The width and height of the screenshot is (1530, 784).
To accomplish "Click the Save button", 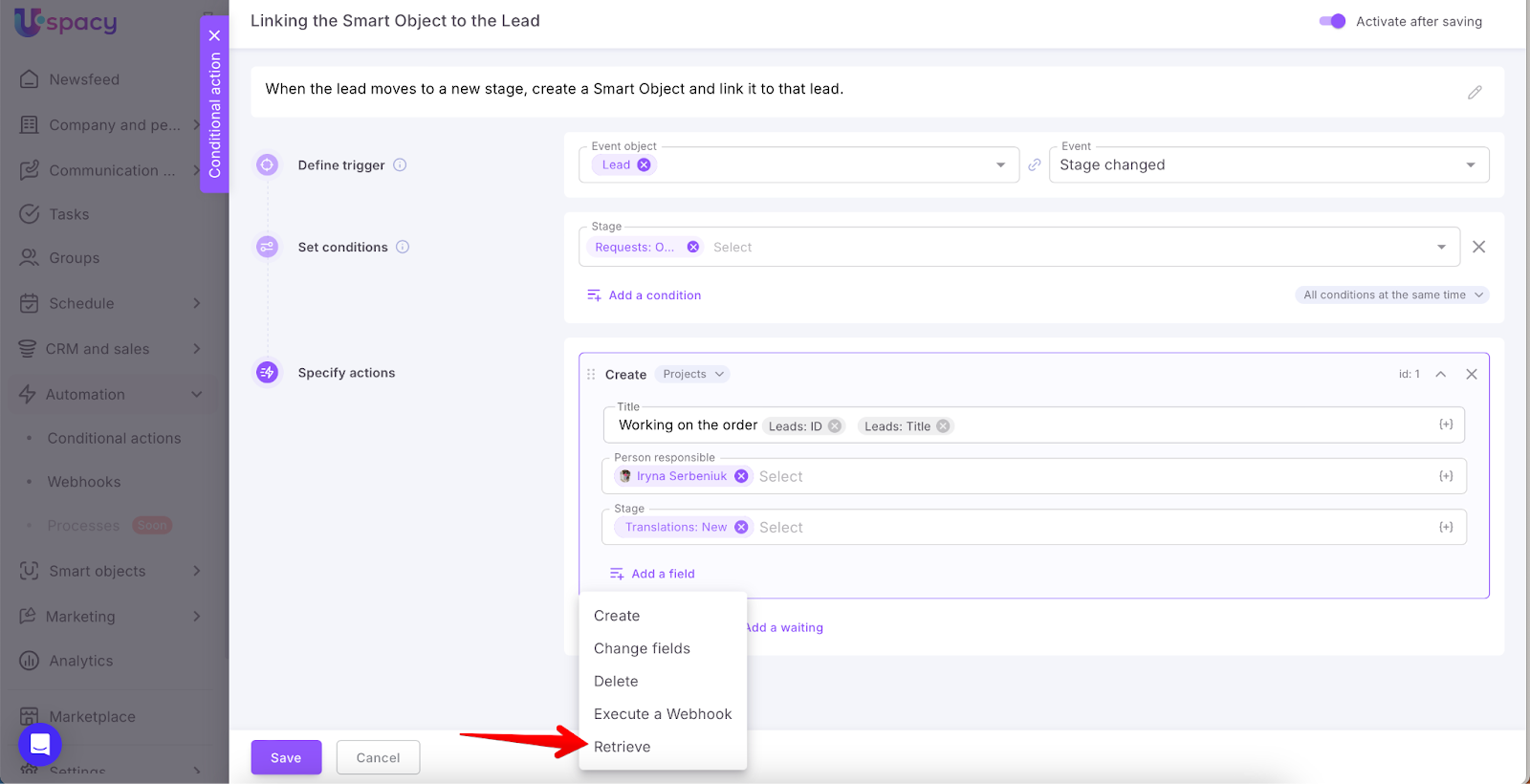I will point(286,757).
